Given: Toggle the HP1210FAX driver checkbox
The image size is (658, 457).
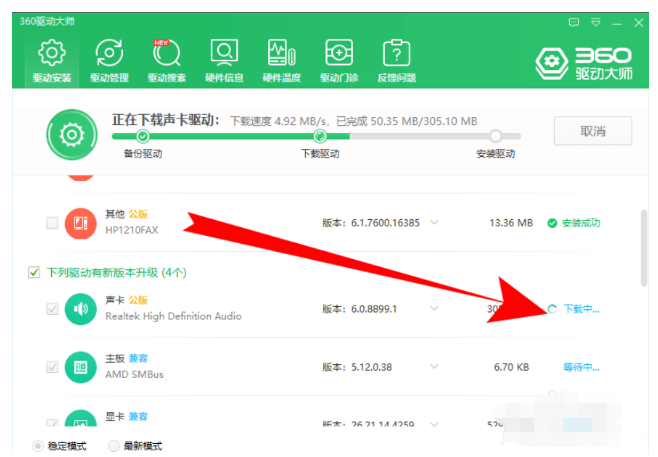Looking at the screenshot, I should coord(52,223).
